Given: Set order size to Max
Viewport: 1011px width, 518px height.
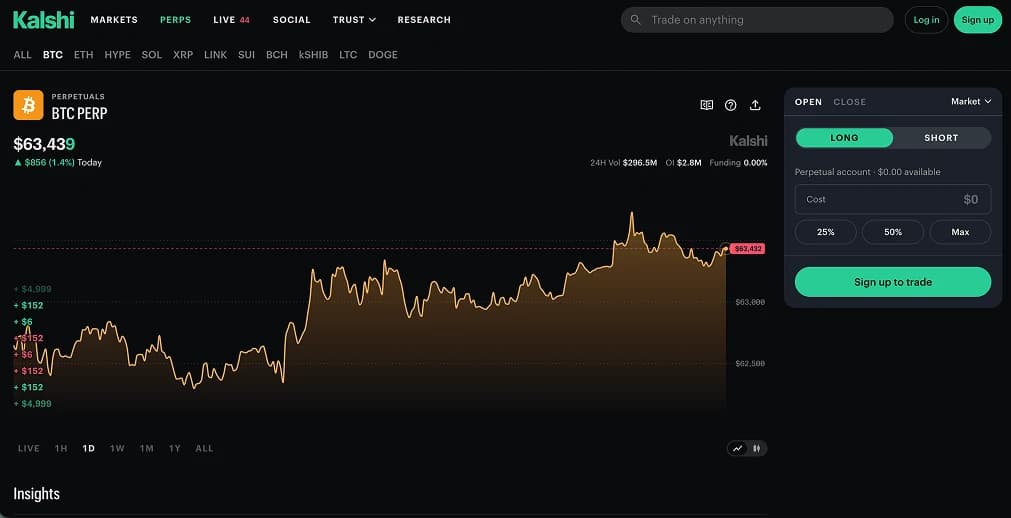Looking at the screenshot, I should coord(960,232).
